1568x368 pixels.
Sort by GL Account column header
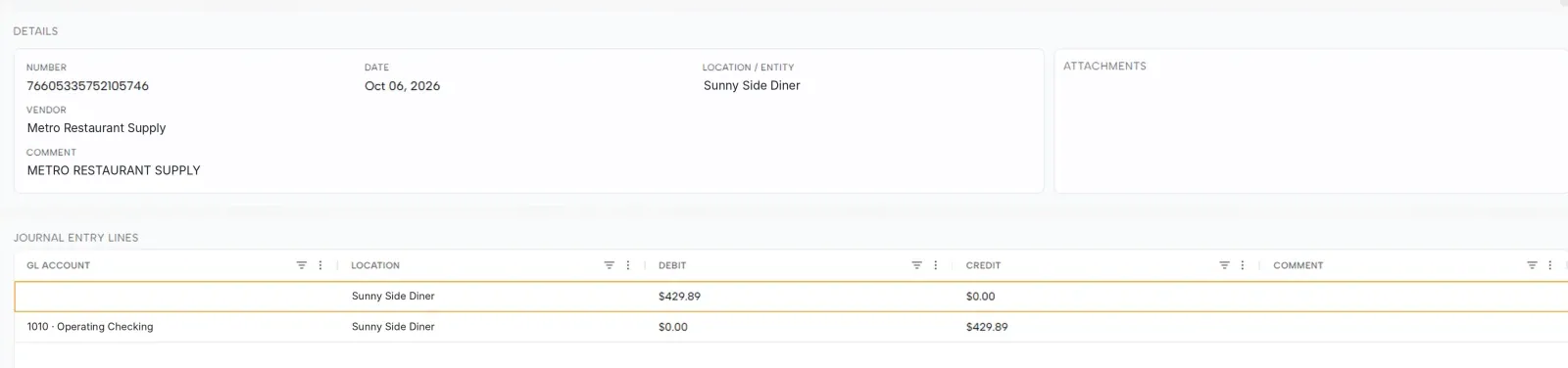pyautogui.click(x=59, y=265)
